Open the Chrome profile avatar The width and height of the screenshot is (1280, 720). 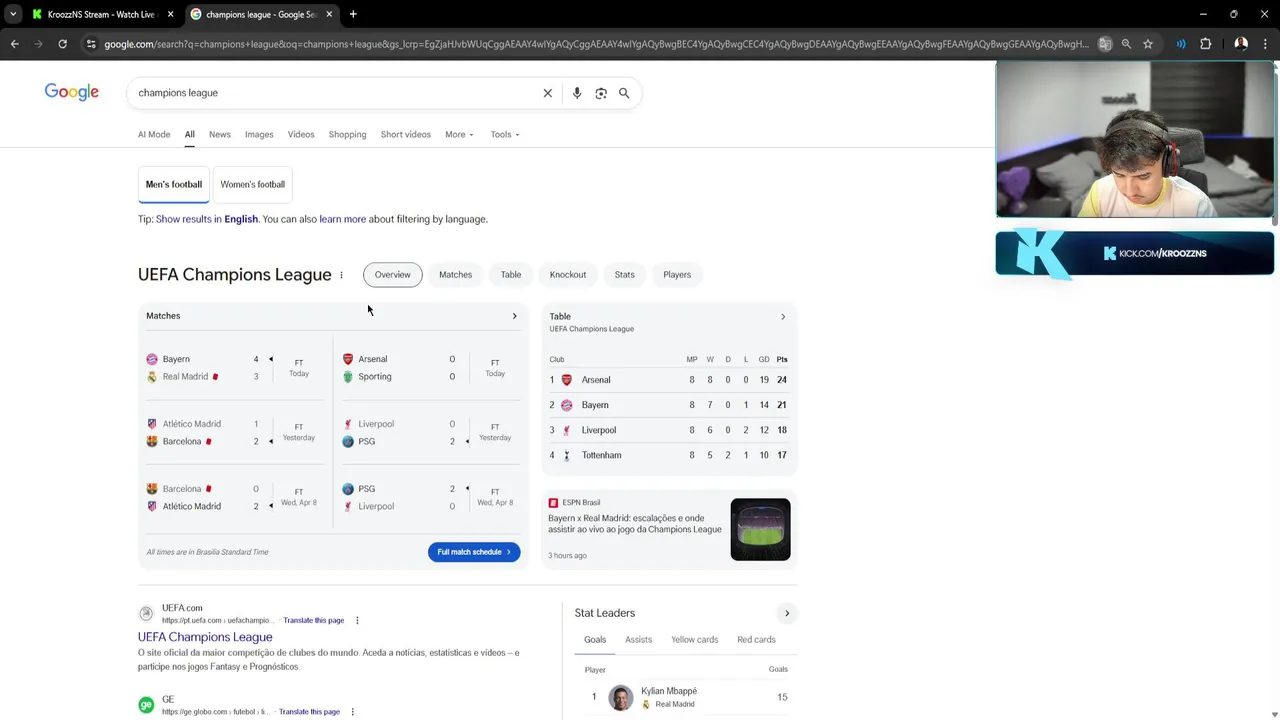[x=1241, y=44]
